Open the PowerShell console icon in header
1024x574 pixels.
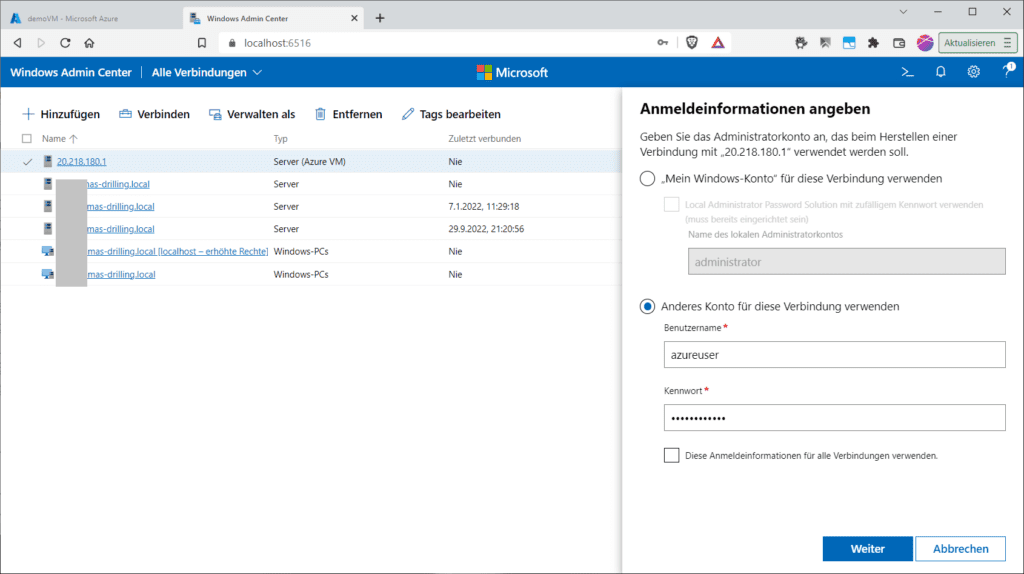(907, 72)
